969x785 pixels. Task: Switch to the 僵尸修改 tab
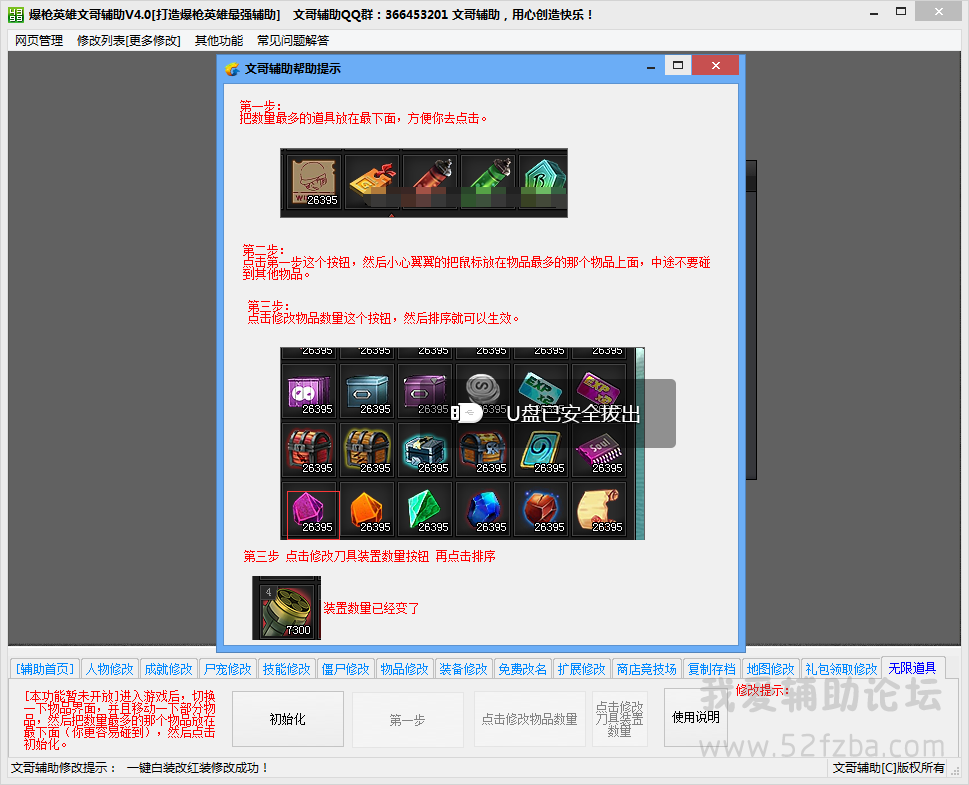tap(345, 669)
